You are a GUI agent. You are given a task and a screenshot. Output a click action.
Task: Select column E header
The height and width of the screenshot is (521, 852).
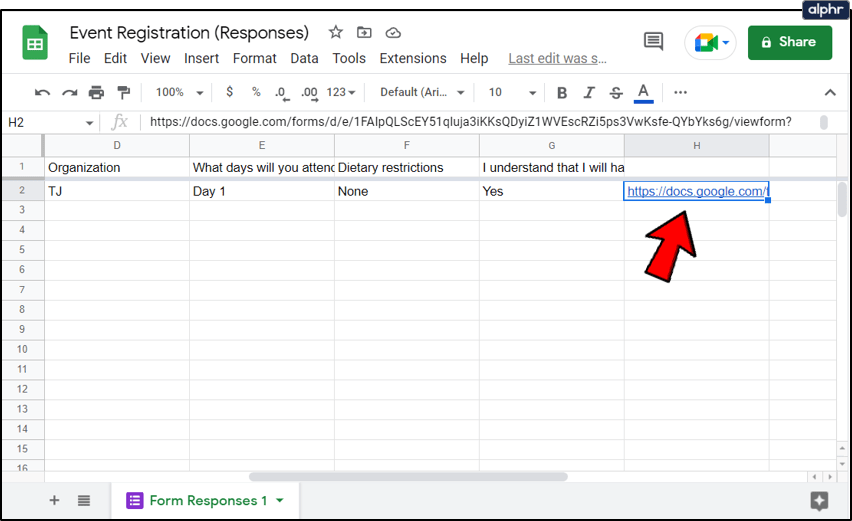tap(262, 145)
